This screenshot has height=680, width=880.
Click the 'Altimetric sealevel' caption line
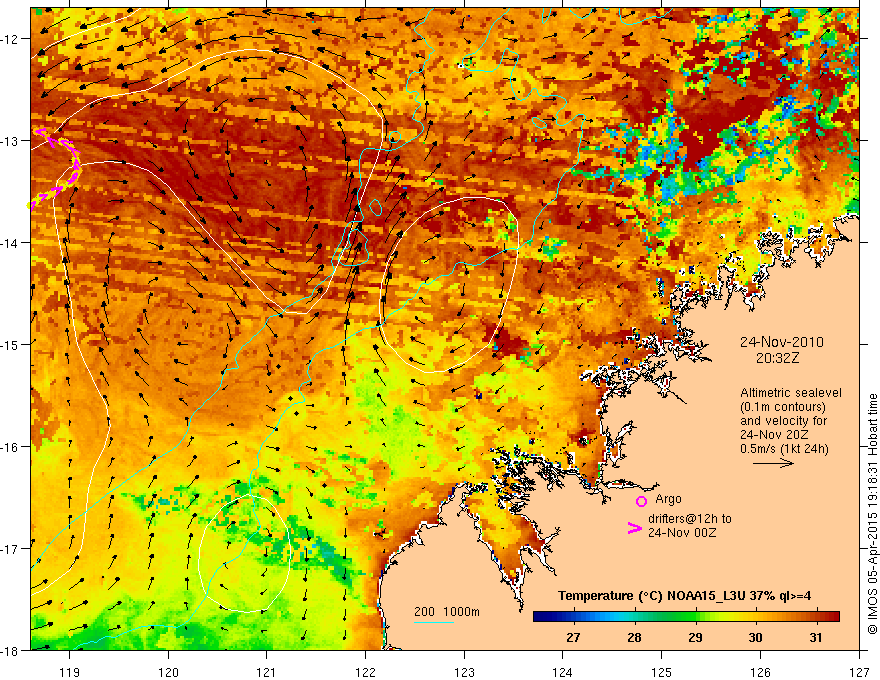(791, 393)
